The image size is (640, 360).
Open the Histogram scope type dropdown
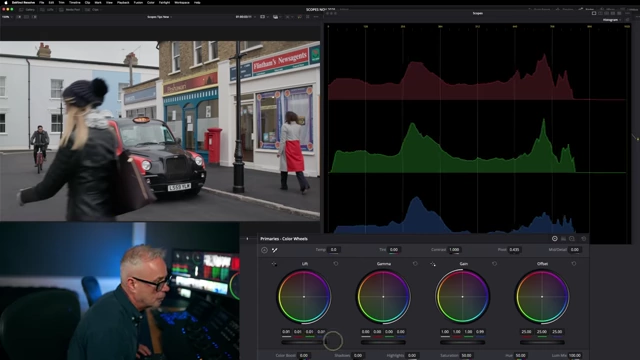[x=612, y=20]
